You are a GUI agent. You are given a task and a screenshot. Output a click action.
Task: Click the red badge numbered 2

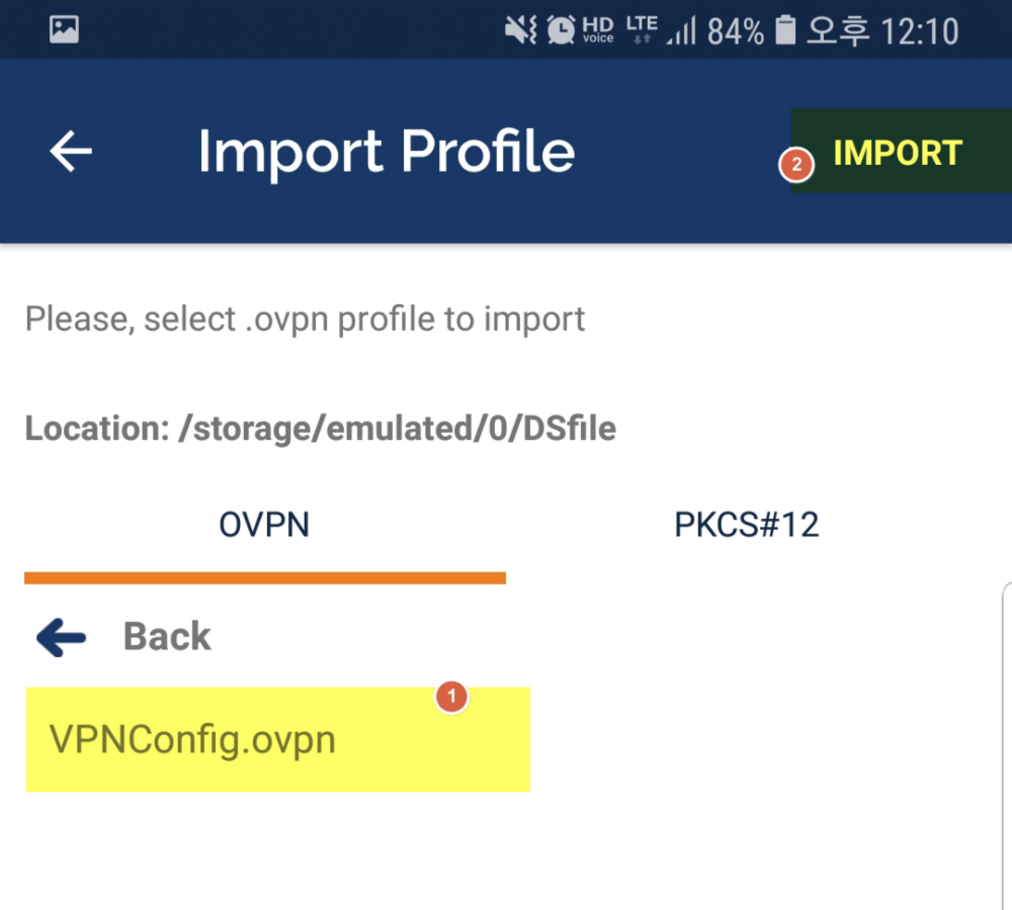click(x=796, y=166)
